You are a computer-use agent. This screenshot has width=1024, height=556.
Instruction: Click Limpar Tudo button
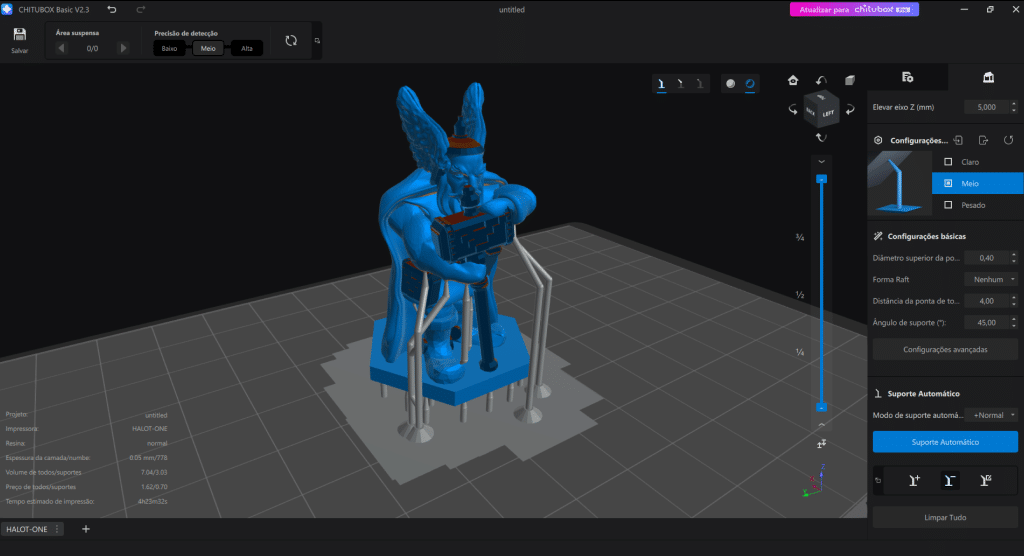point(945,517)
